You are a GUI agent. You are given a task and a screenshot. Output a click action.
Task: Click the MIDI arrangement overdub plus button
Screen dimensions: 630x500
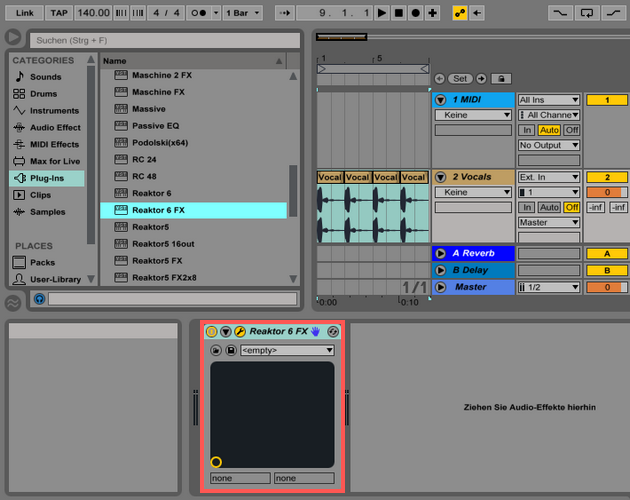click(x=432, y=13)
